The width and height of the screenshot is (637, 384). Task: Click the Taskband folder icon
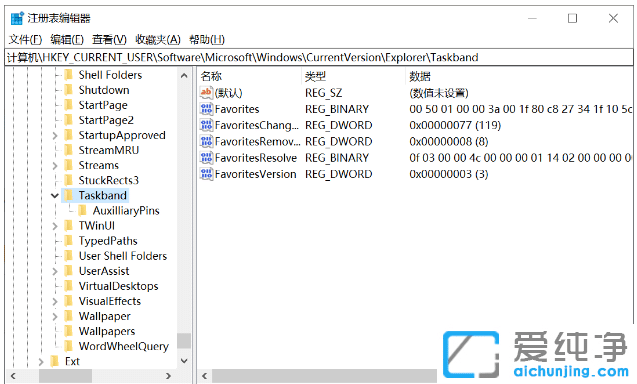[69, 195]
